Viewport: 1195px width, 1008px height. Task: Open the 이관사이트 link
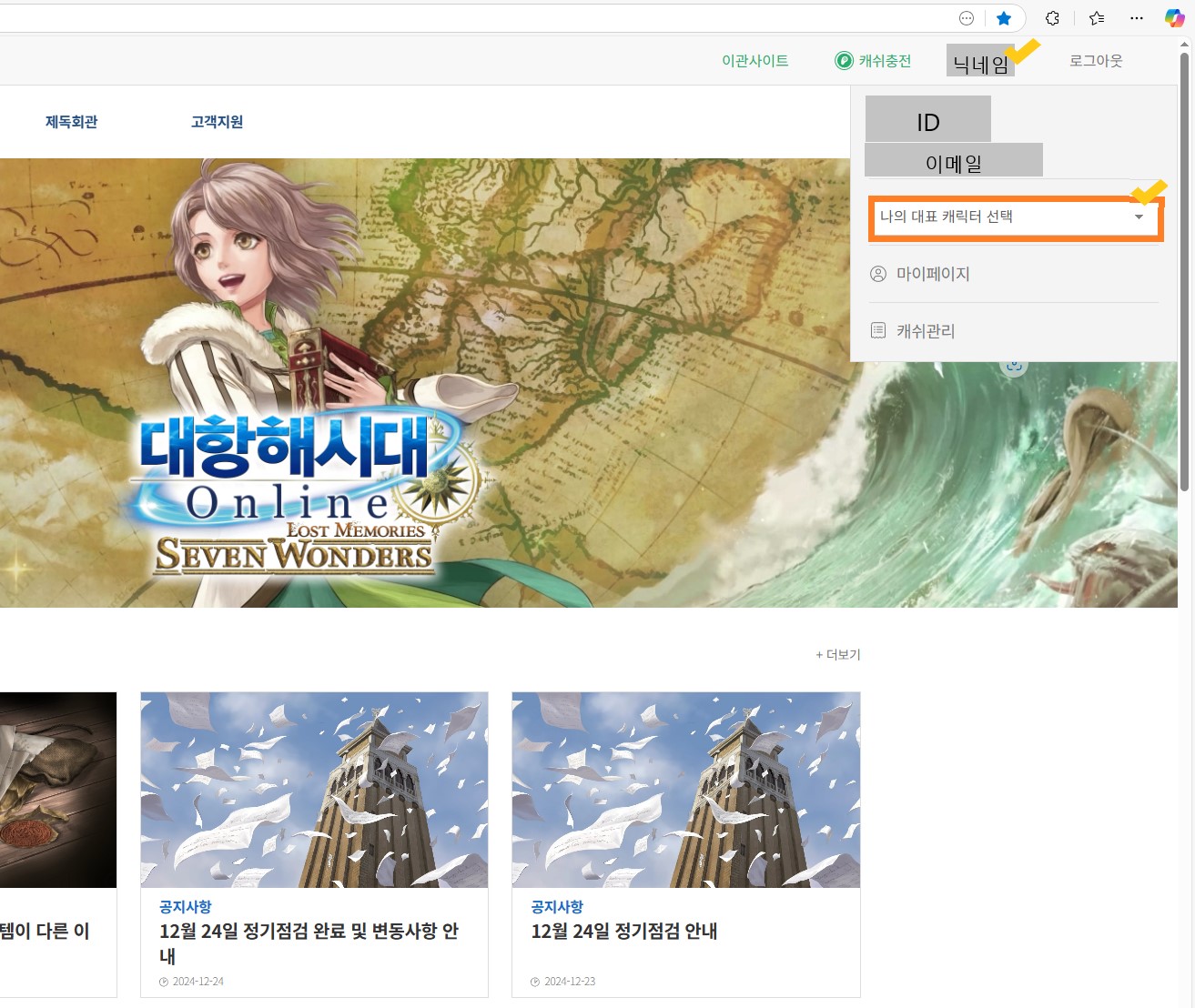pyautogui.click(x=755, y=61)
